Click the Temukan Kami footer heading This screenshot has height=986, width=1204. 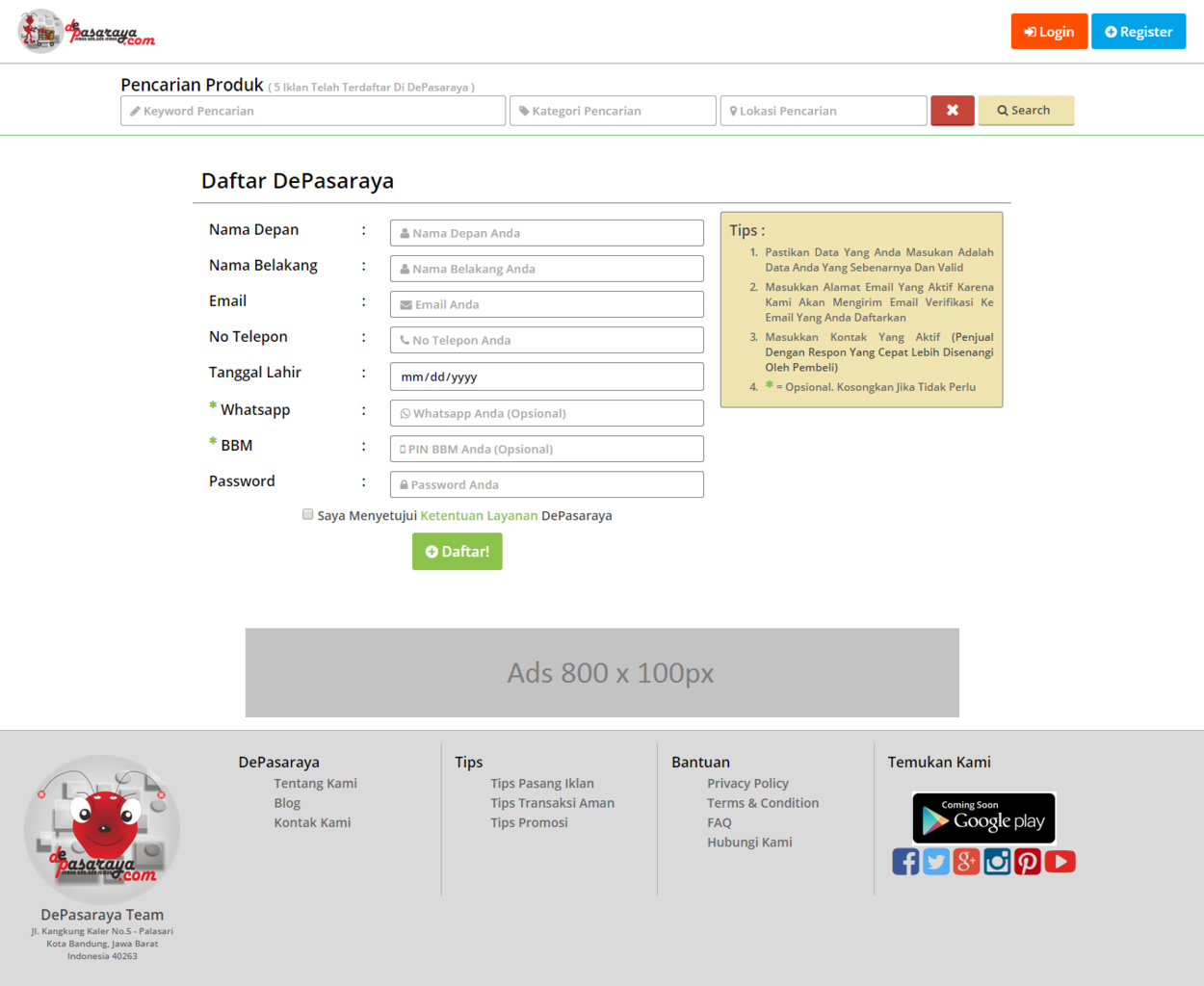[x=939, y=762]
